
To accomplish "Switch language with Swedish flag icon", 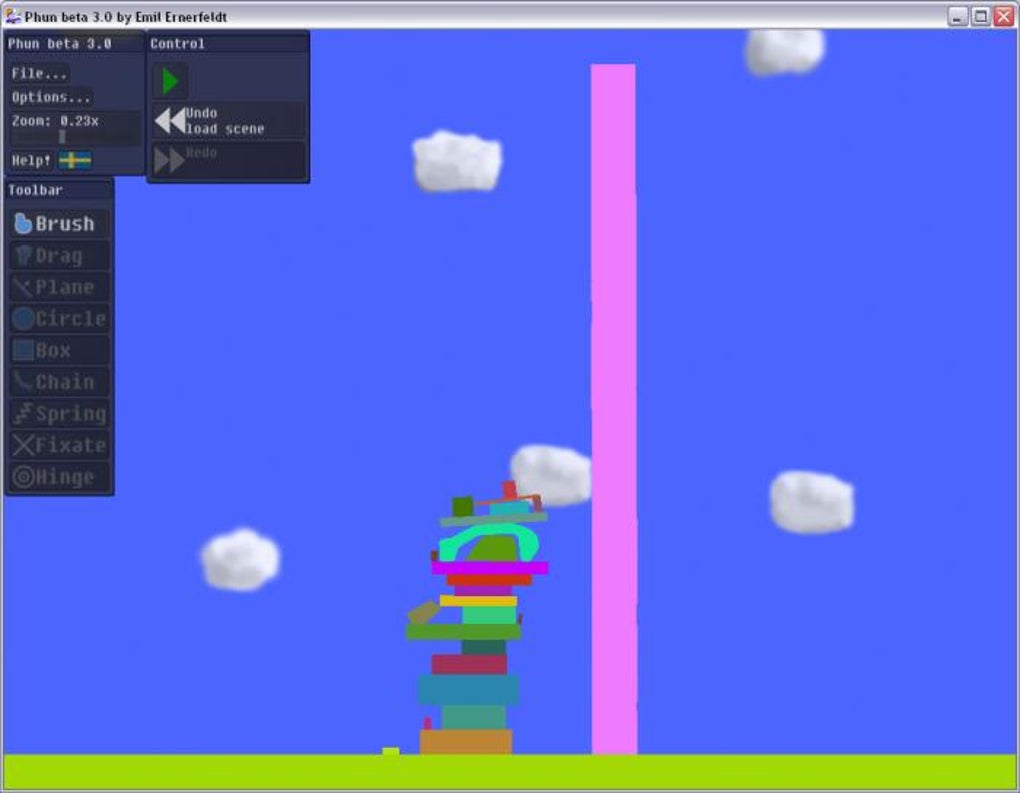I will 75,160.
